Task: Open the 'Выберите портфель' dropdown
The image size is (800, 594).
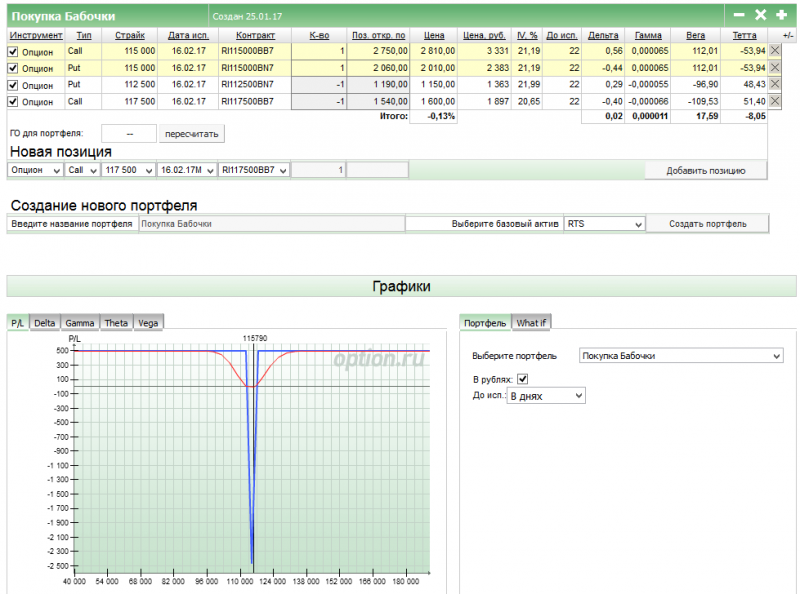Action: tap(681, 355)
